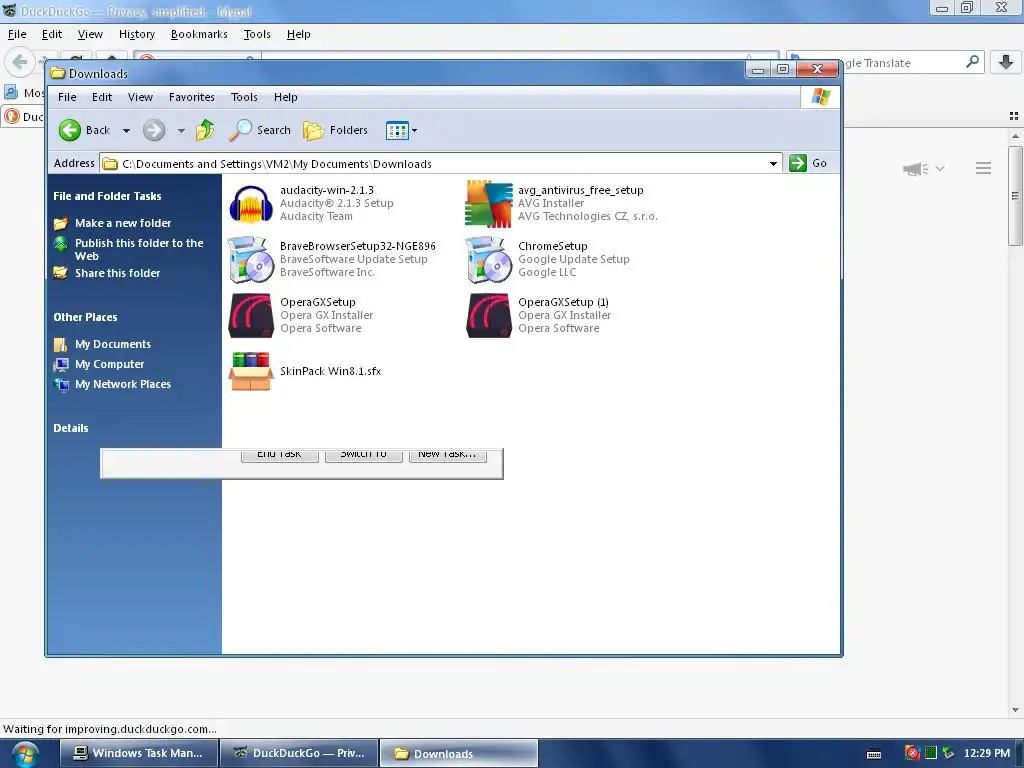Click the browser Back navigation button
This screenshot has width=1024, height=768.
tap(20, 62)
